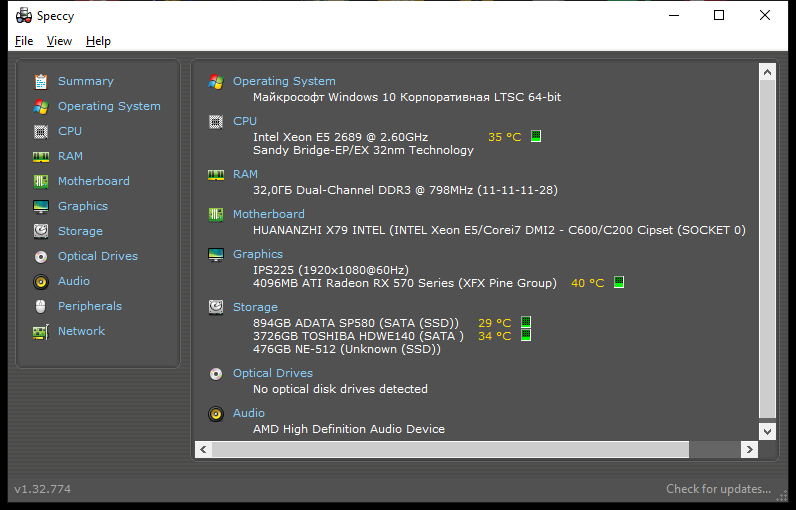Click the horizontal scrollbar right arrow
This screenshot has width=796, height=510.
tap(749, 450)
